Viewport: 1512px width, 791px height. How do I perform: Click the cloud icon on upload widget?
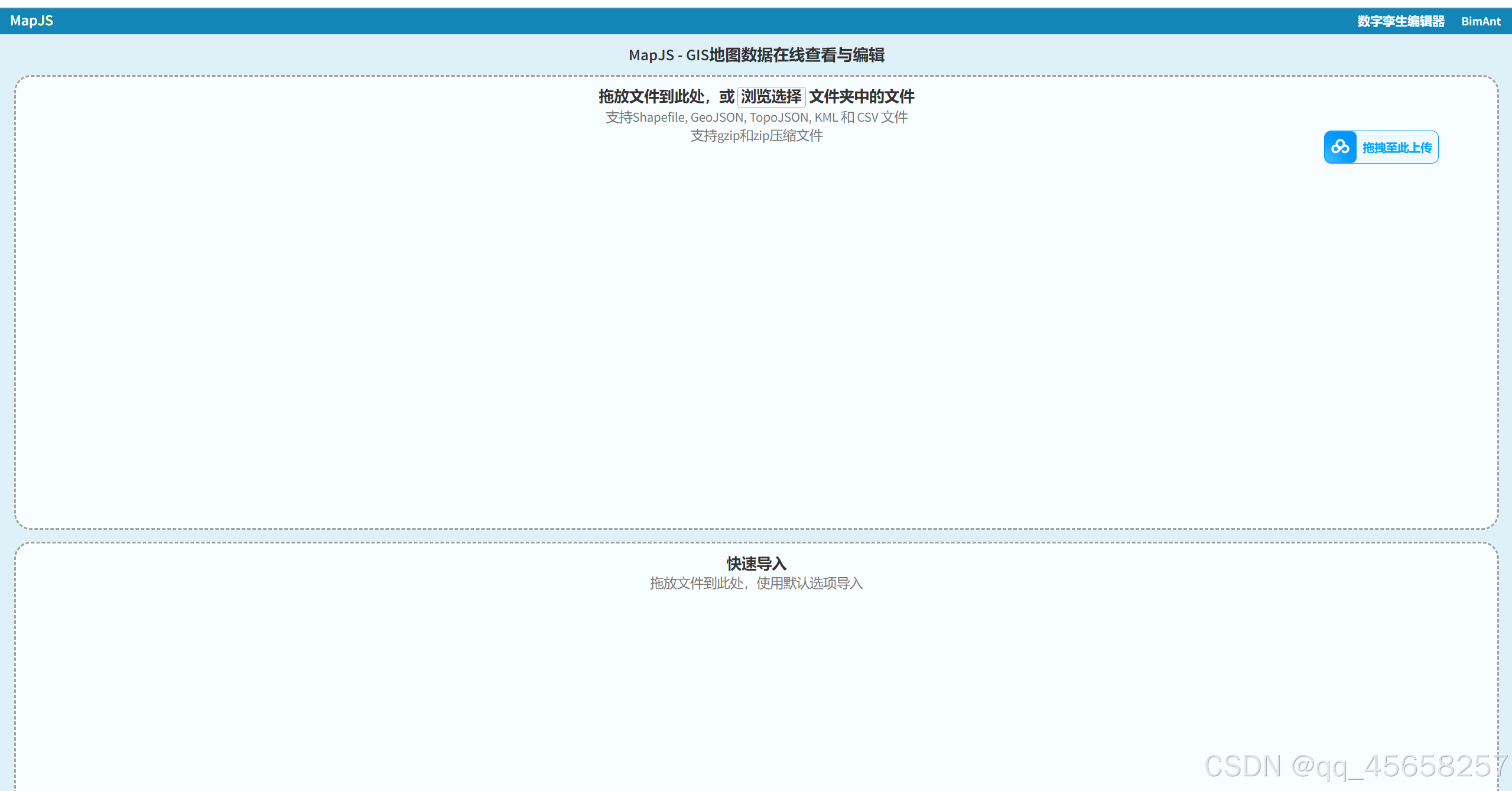click(1340, 147)
